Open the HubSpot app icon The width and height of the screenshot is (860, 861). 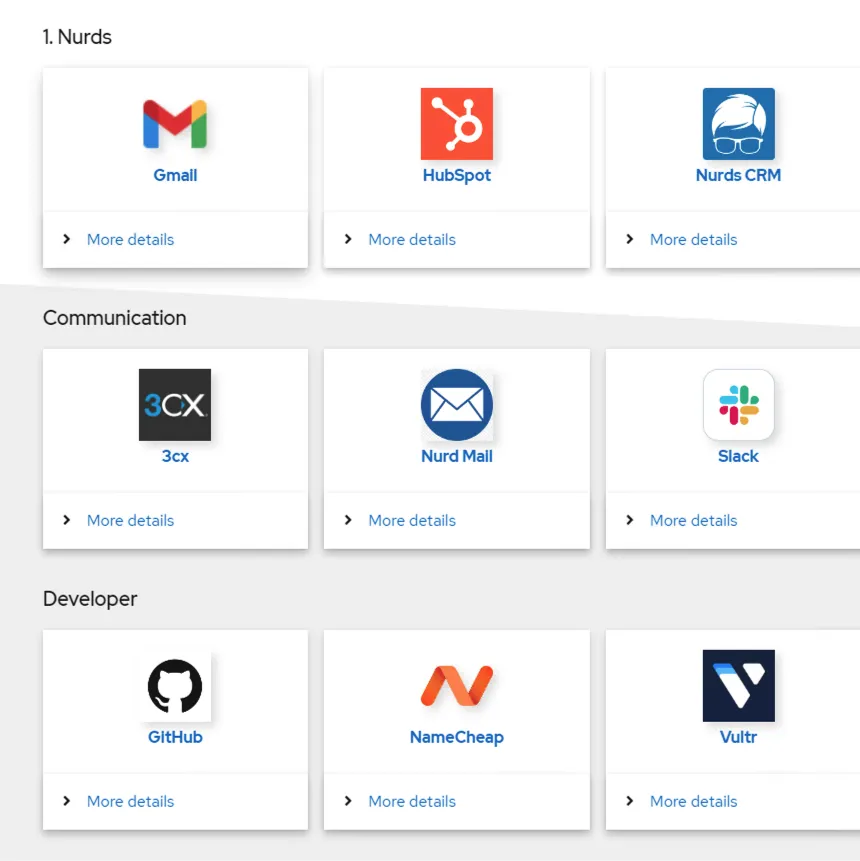point(456,124)
